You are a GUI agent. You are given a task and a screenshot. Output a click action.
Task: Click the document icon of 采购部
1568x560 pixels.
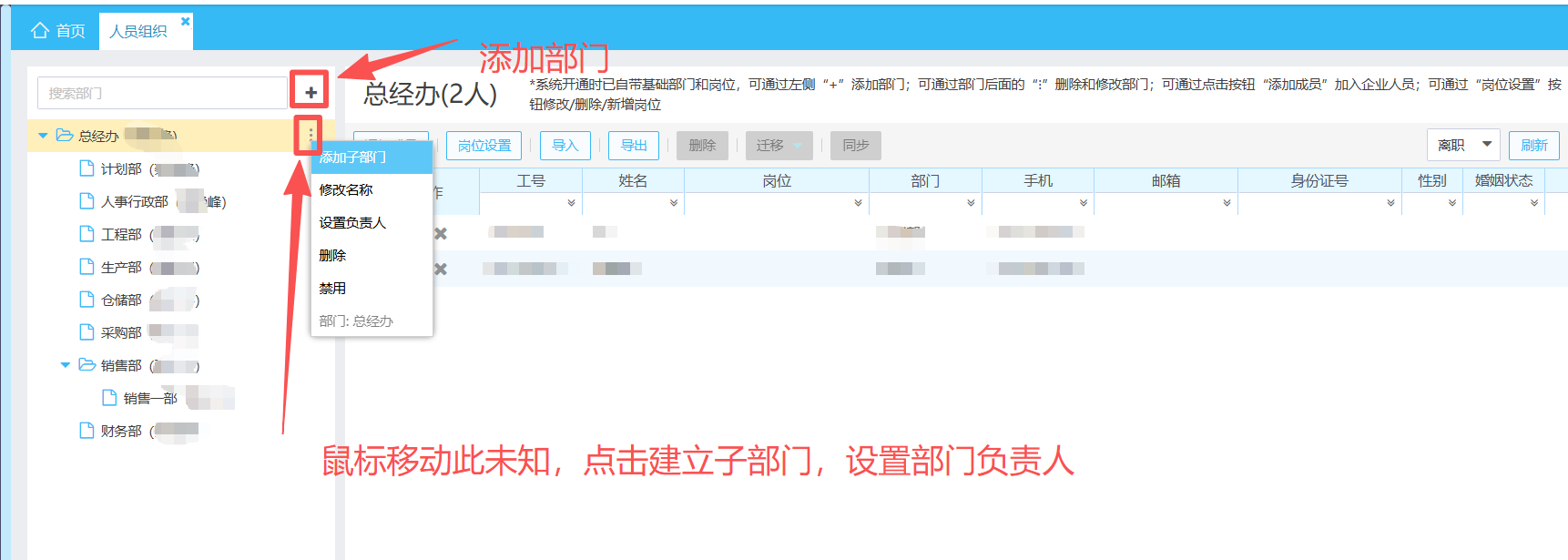[x=87, y=332]
